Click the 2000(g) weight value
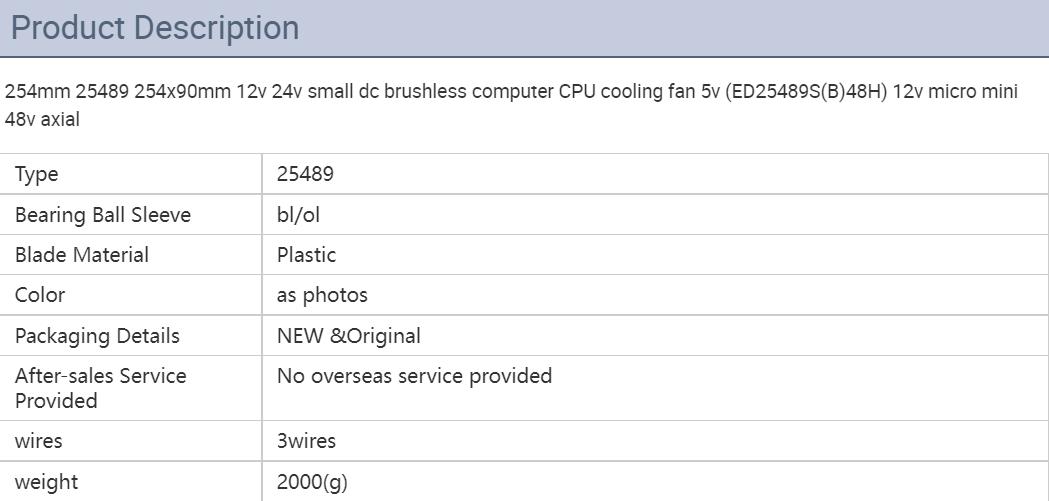Screen dimensions: 1049x501 click(x=312, y=482)
